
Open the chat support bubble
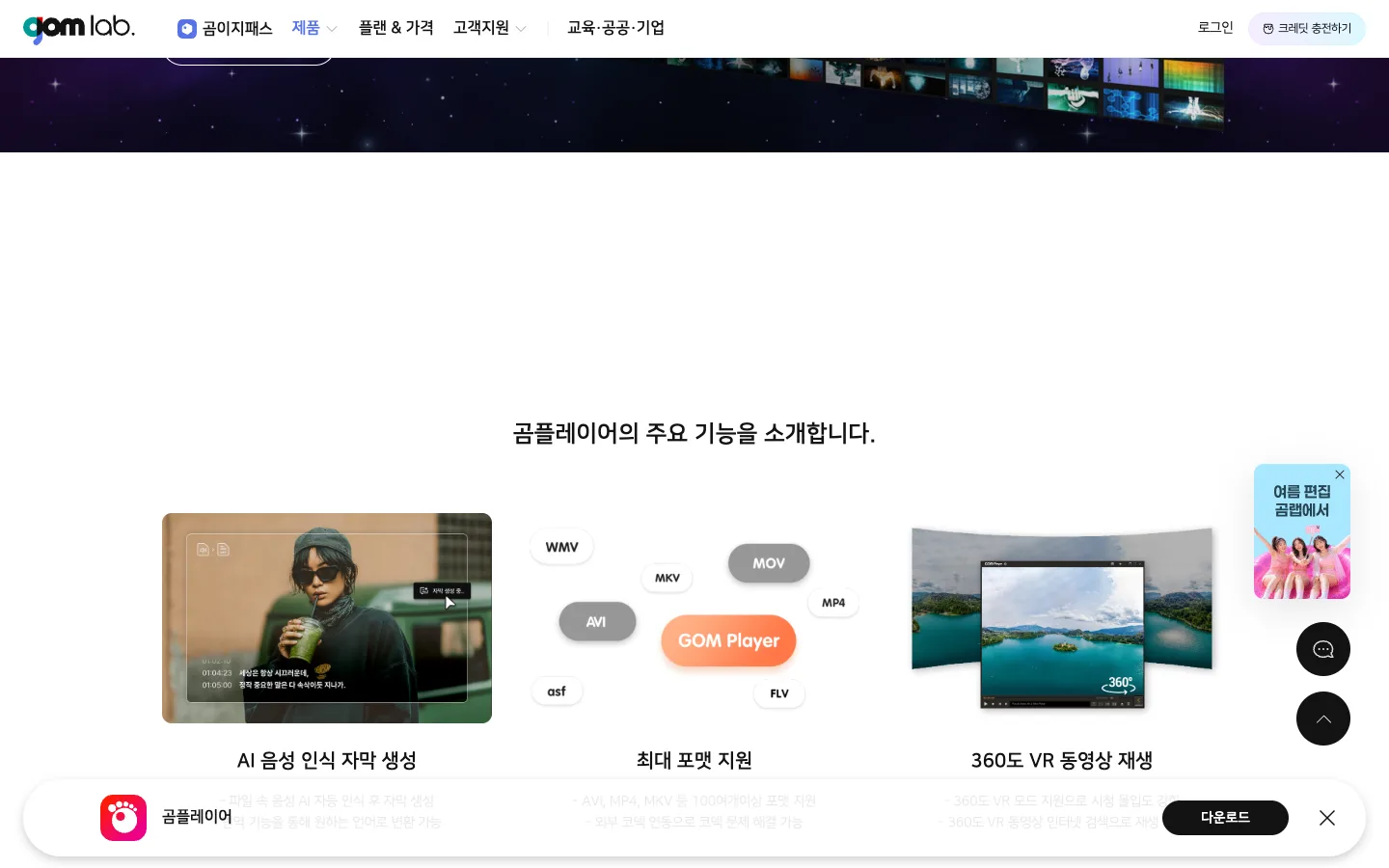1323,649
